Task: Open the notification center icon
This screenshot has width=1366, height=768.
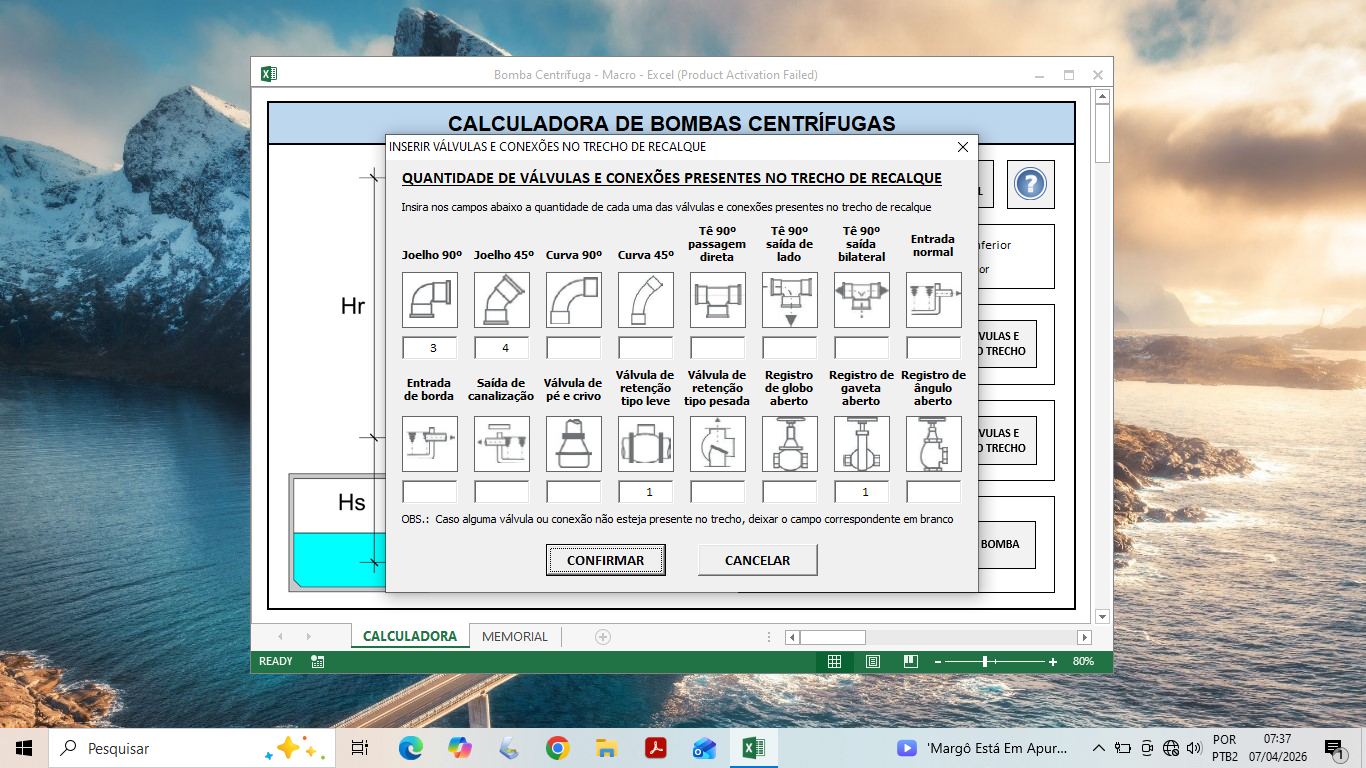Action: click(1334, 748)
